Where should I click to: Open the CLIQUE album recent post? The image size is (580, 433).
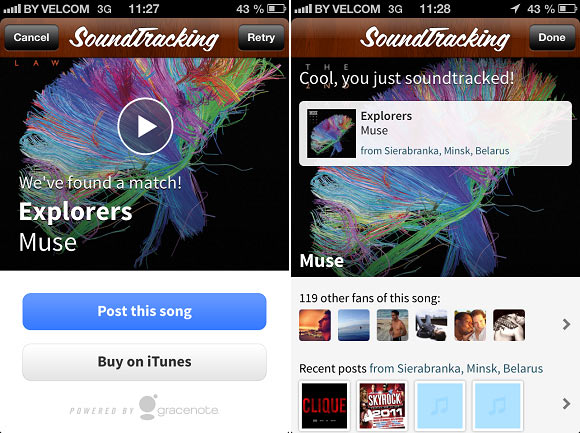(324, 405)
